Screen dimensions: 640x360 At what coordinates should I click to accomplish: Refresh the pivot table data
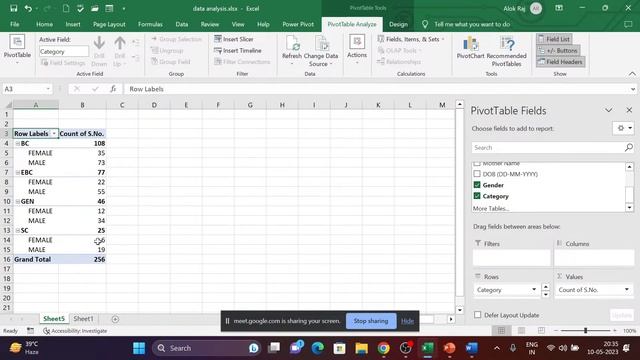coord(292,51)
